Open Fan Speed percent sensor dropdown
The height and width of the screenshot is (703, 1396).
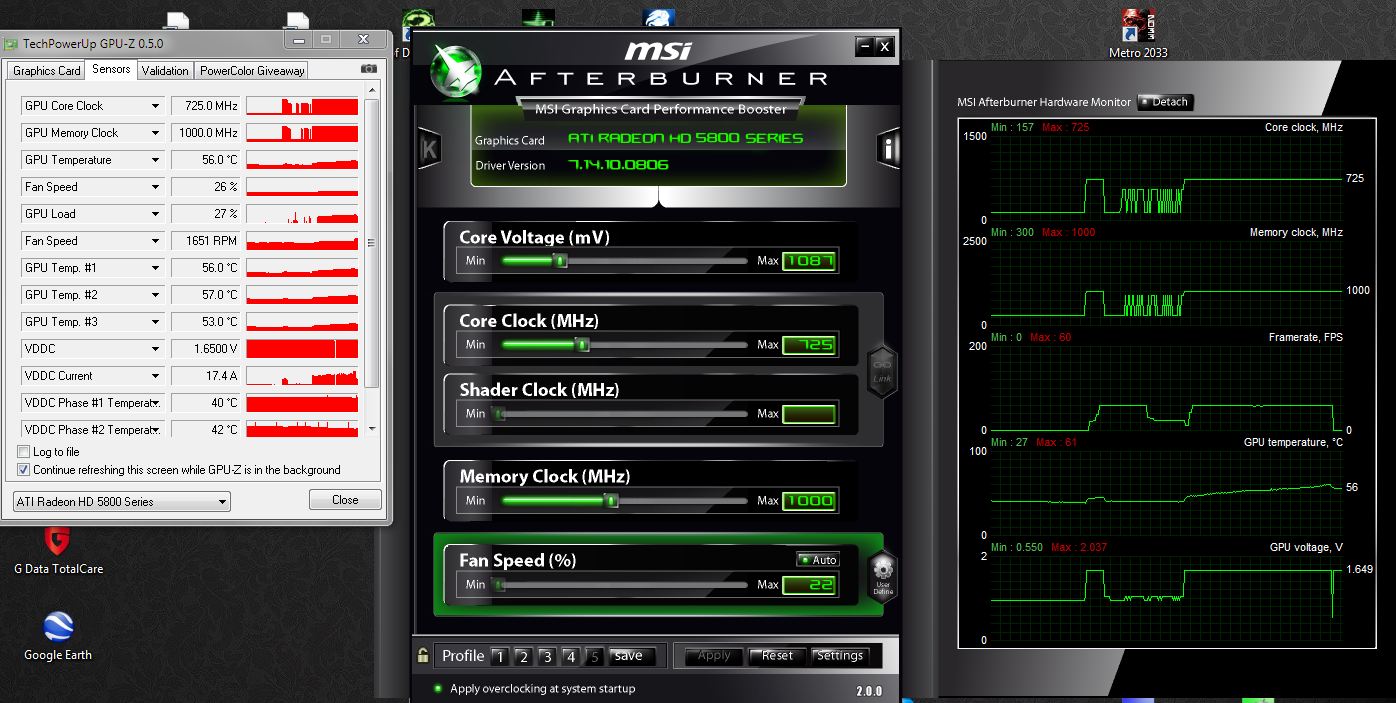click(x=156, y=187)
